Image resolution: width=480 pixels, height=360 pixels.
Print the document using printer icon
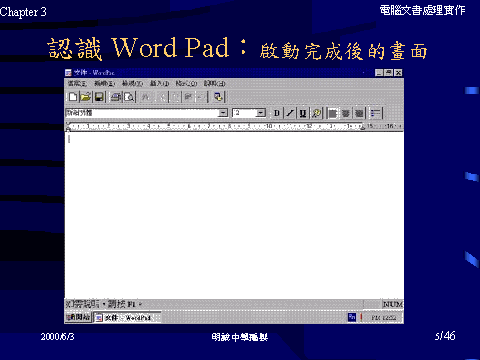tap(116, 97)
